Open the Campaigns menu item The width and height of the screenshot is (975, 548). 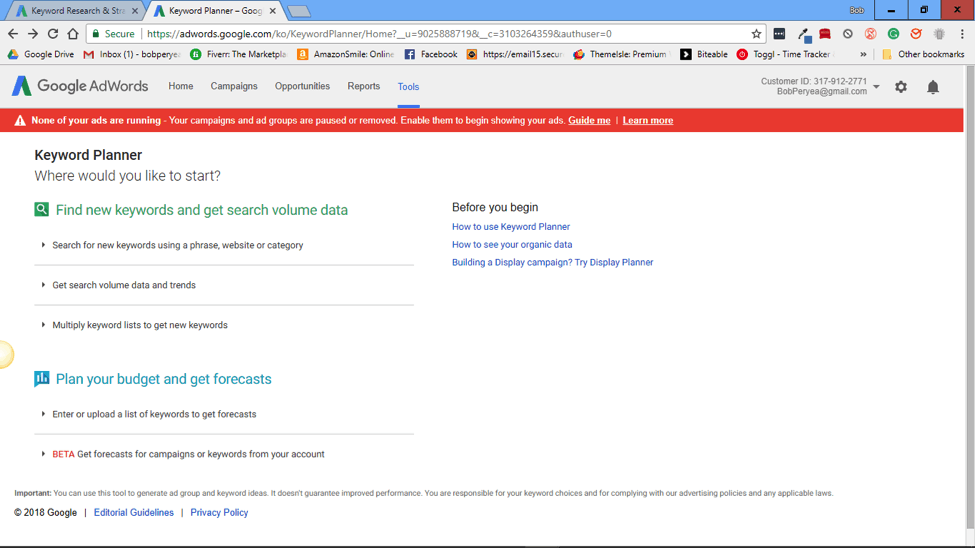(234, 86)
